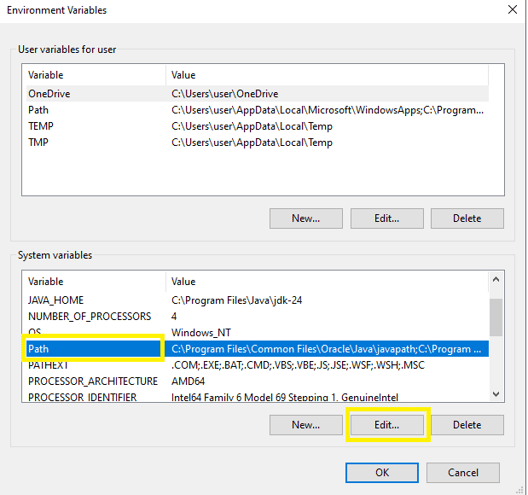
Task: Select the OS system variable row
Action: tap(257, 332)
